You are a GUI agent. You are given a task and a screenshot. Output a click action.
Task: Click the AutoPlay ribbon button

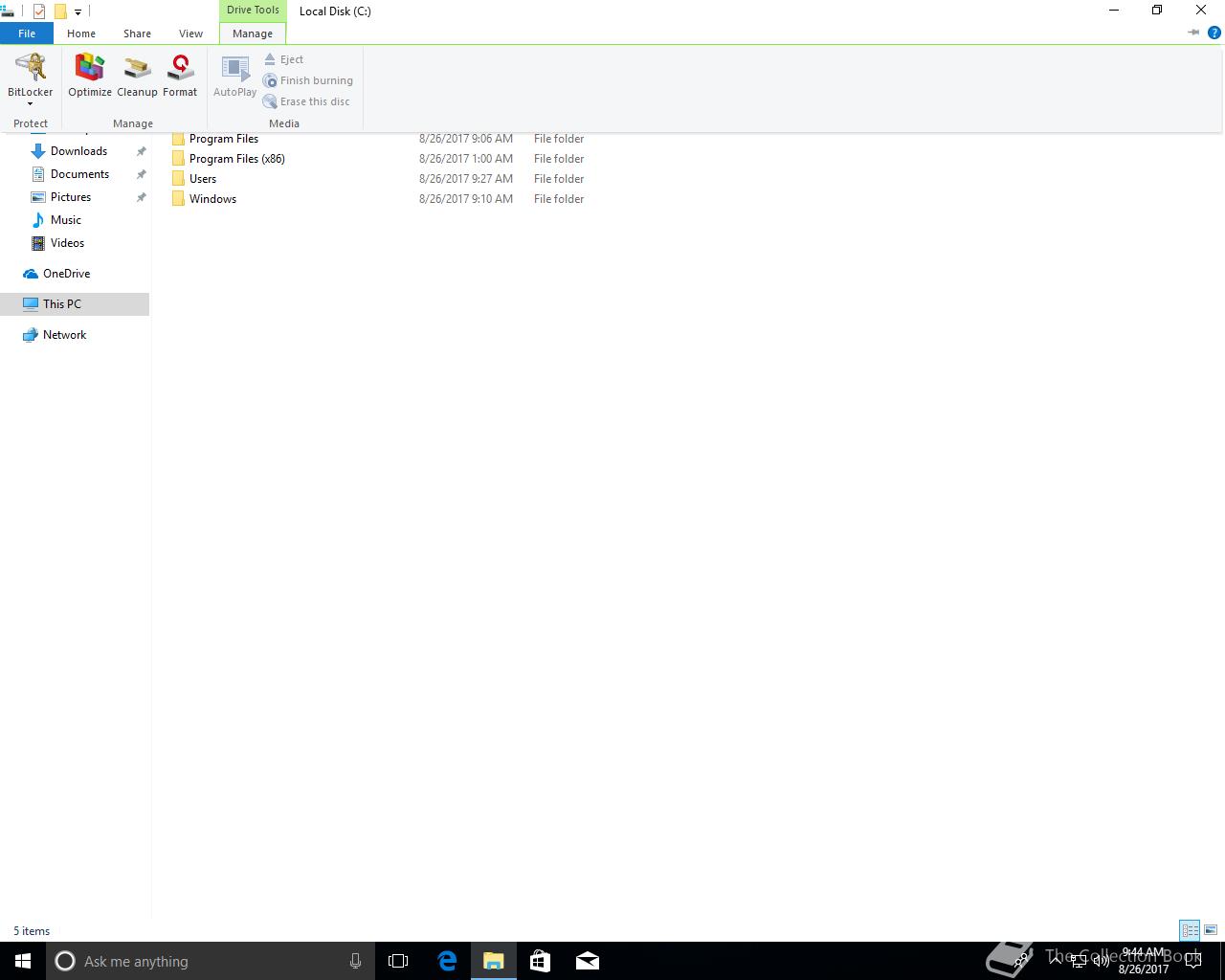[234, 77]
